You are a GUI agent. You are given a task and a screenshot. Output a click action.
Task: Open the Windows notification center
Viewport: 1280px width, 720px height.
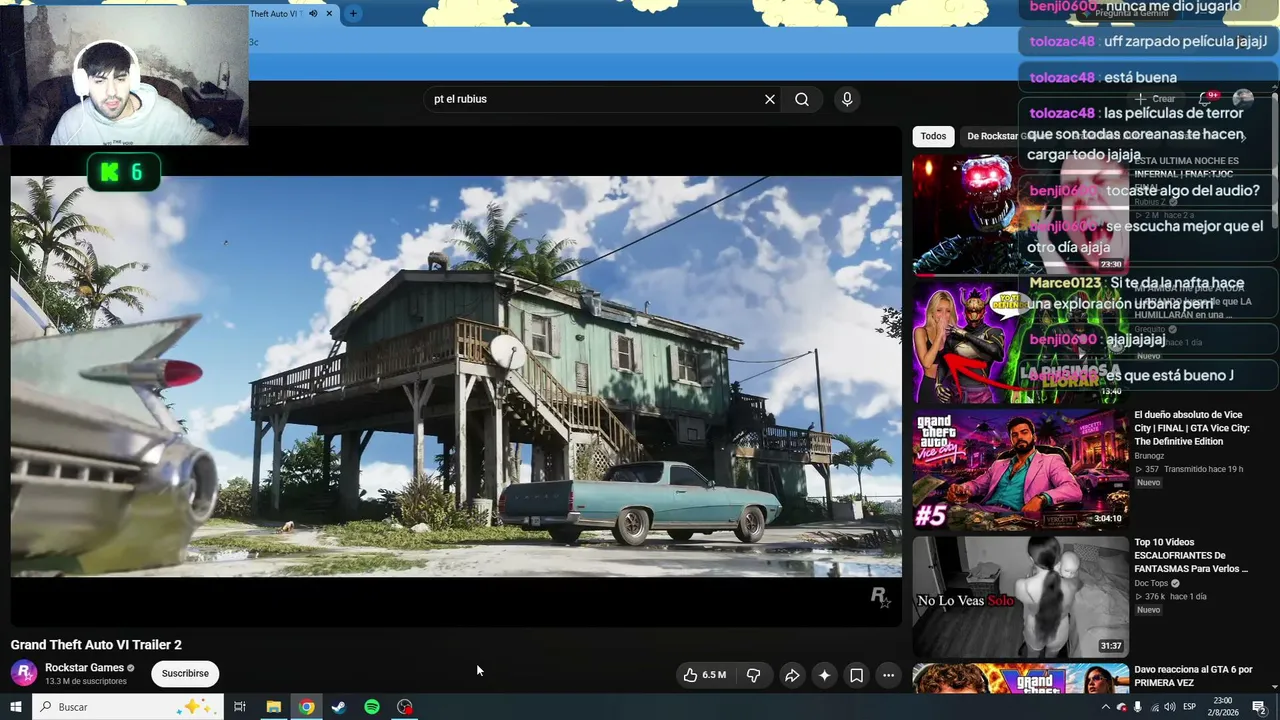click(x=1260, y=707)
